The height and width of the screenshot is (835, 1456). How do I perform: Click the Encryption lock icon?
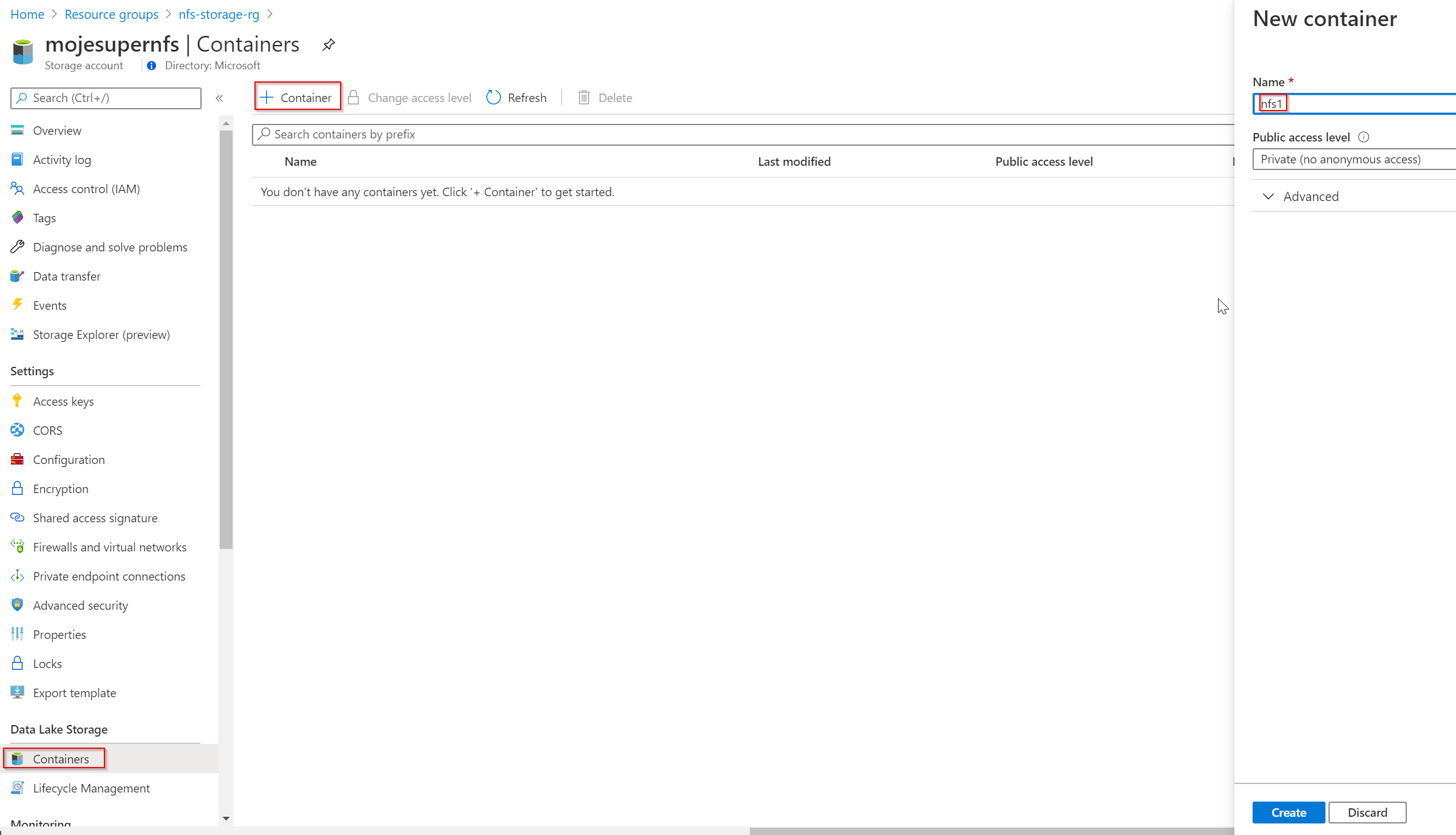pos(17,488)
